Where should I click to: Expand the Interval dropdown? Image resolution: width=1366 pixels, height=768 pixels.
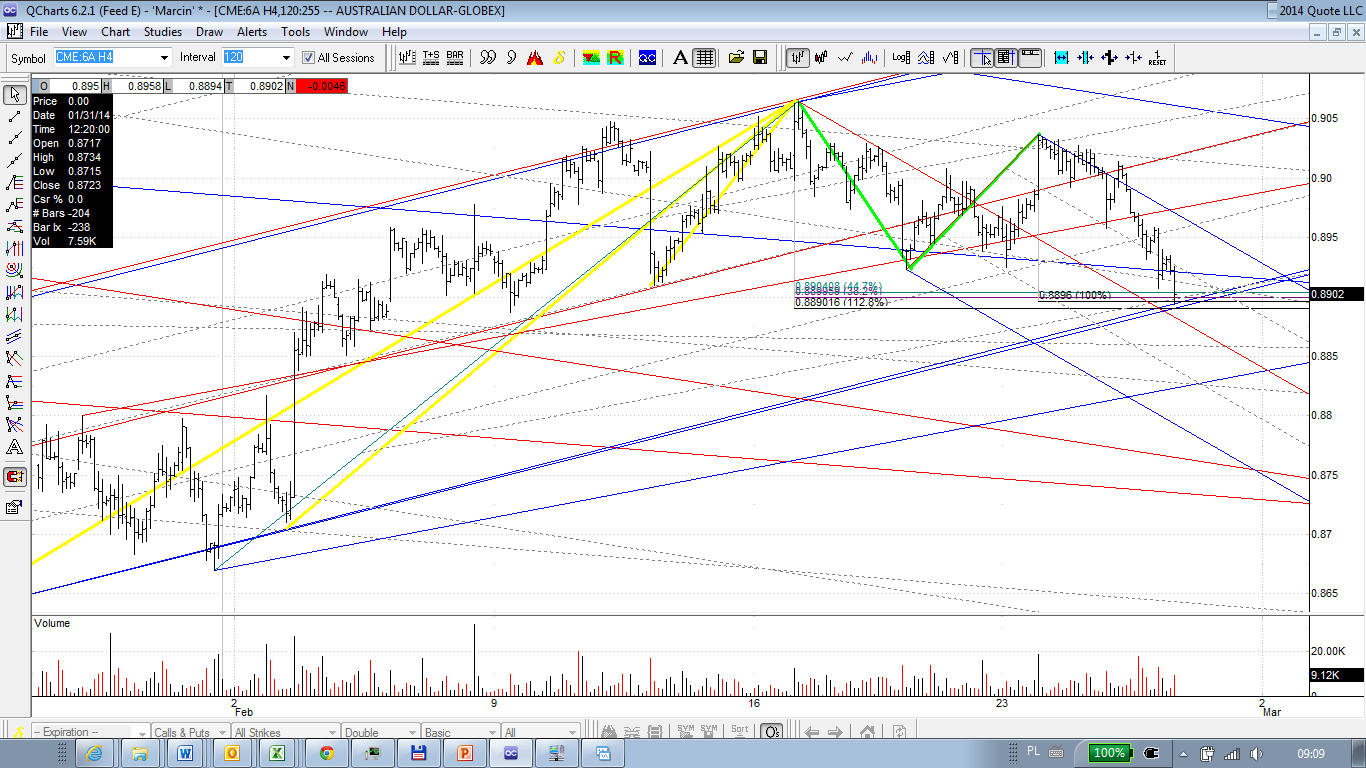coord(285,57)
